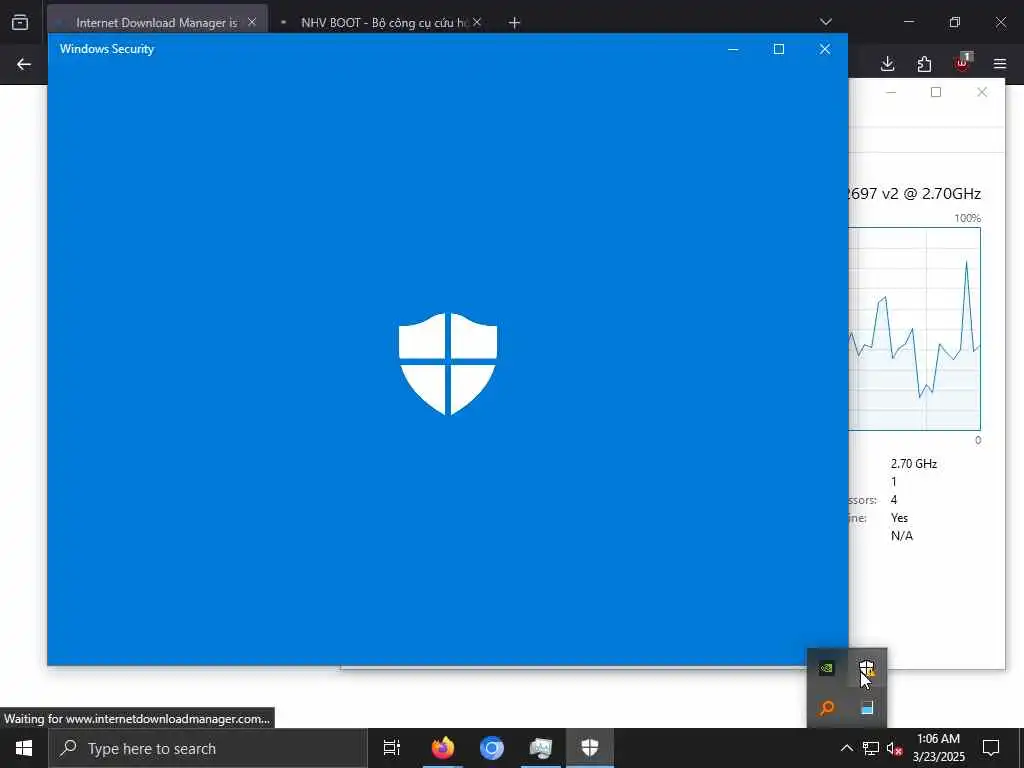1024x768 pixels.
Task: Open Task View from the taskbar
Action: 392,748
